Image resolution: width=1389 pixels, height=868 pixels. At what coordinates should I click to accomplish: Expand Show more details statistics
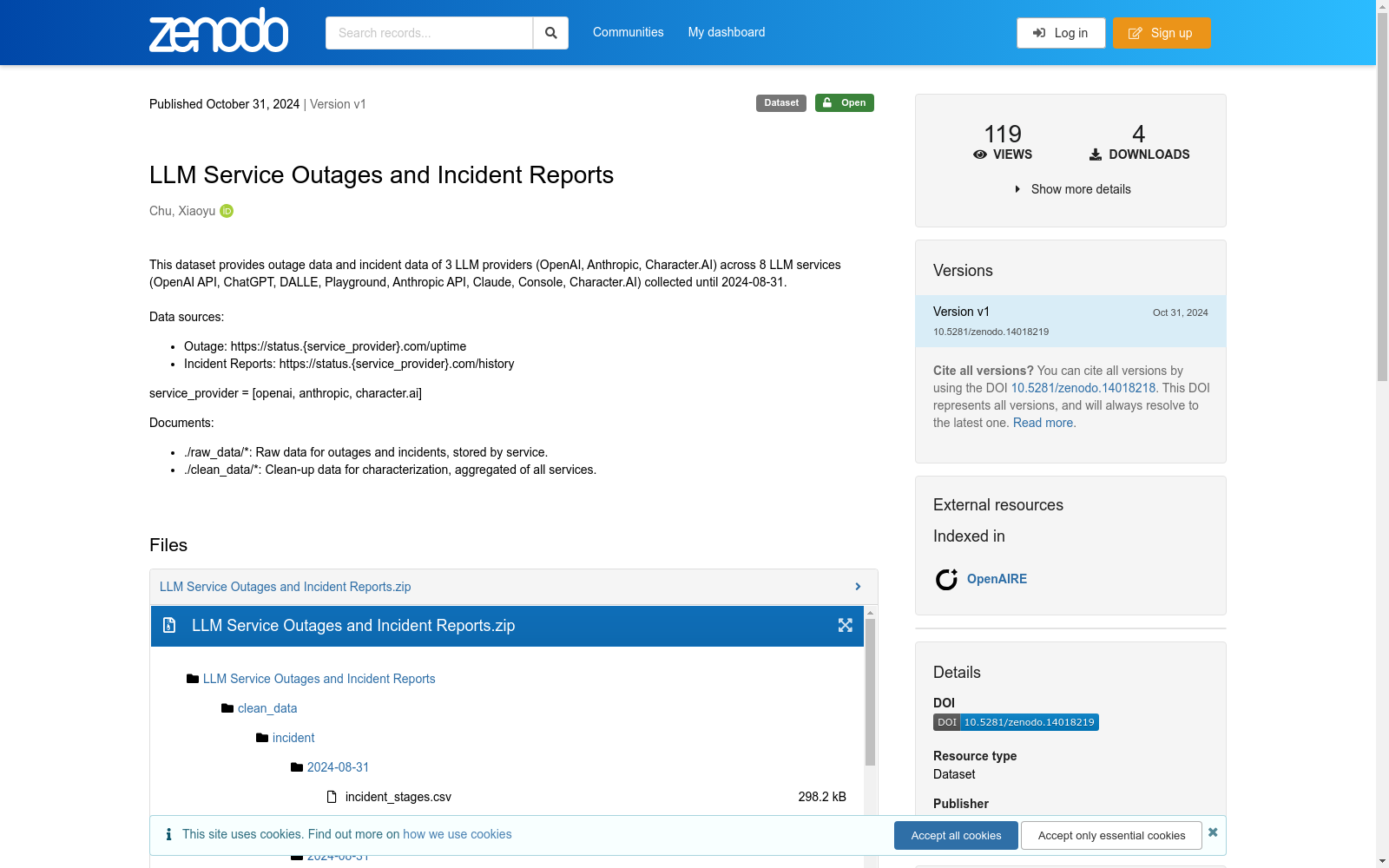pos(1072,189)
